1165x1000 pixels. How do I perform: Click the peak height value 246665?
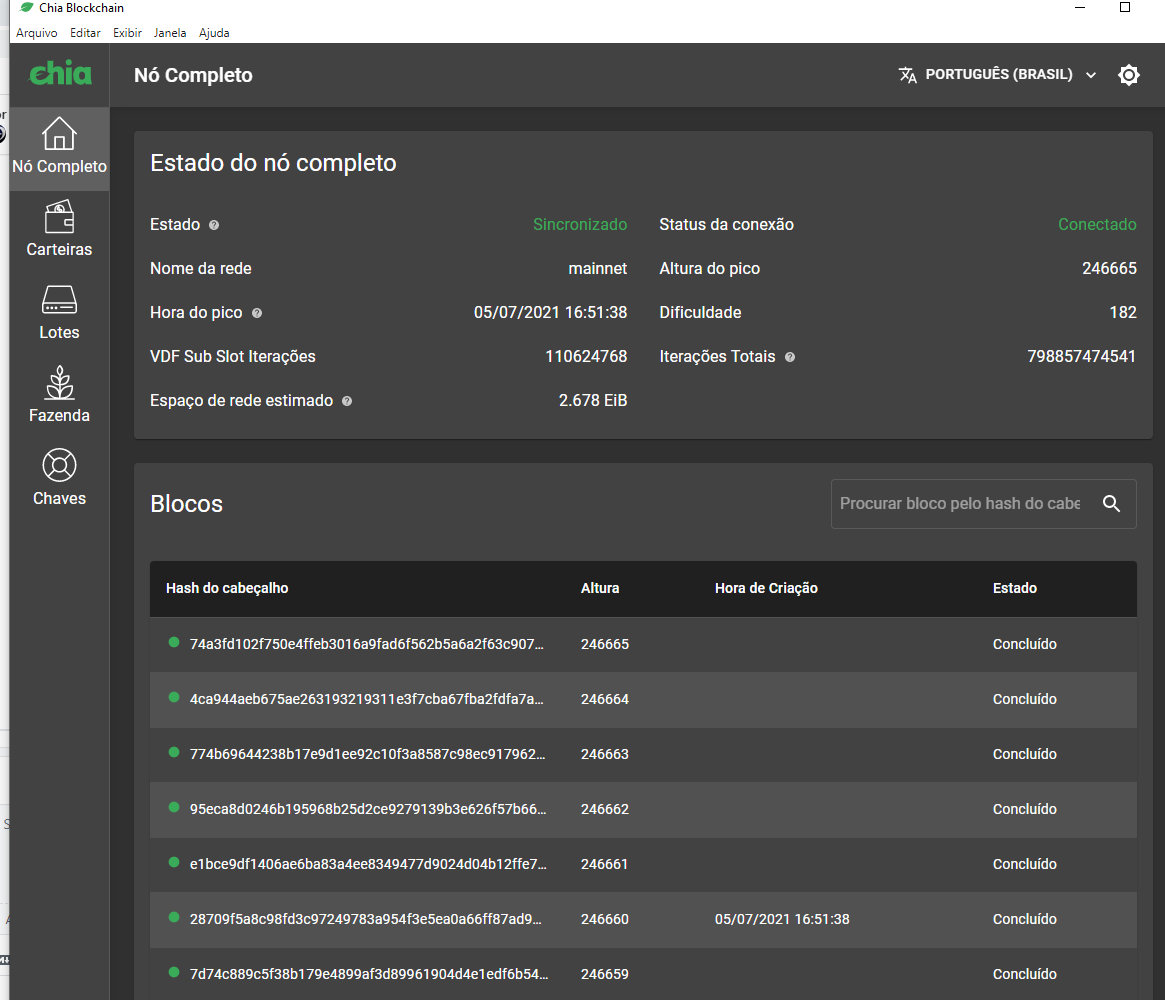coord(1109,268)
